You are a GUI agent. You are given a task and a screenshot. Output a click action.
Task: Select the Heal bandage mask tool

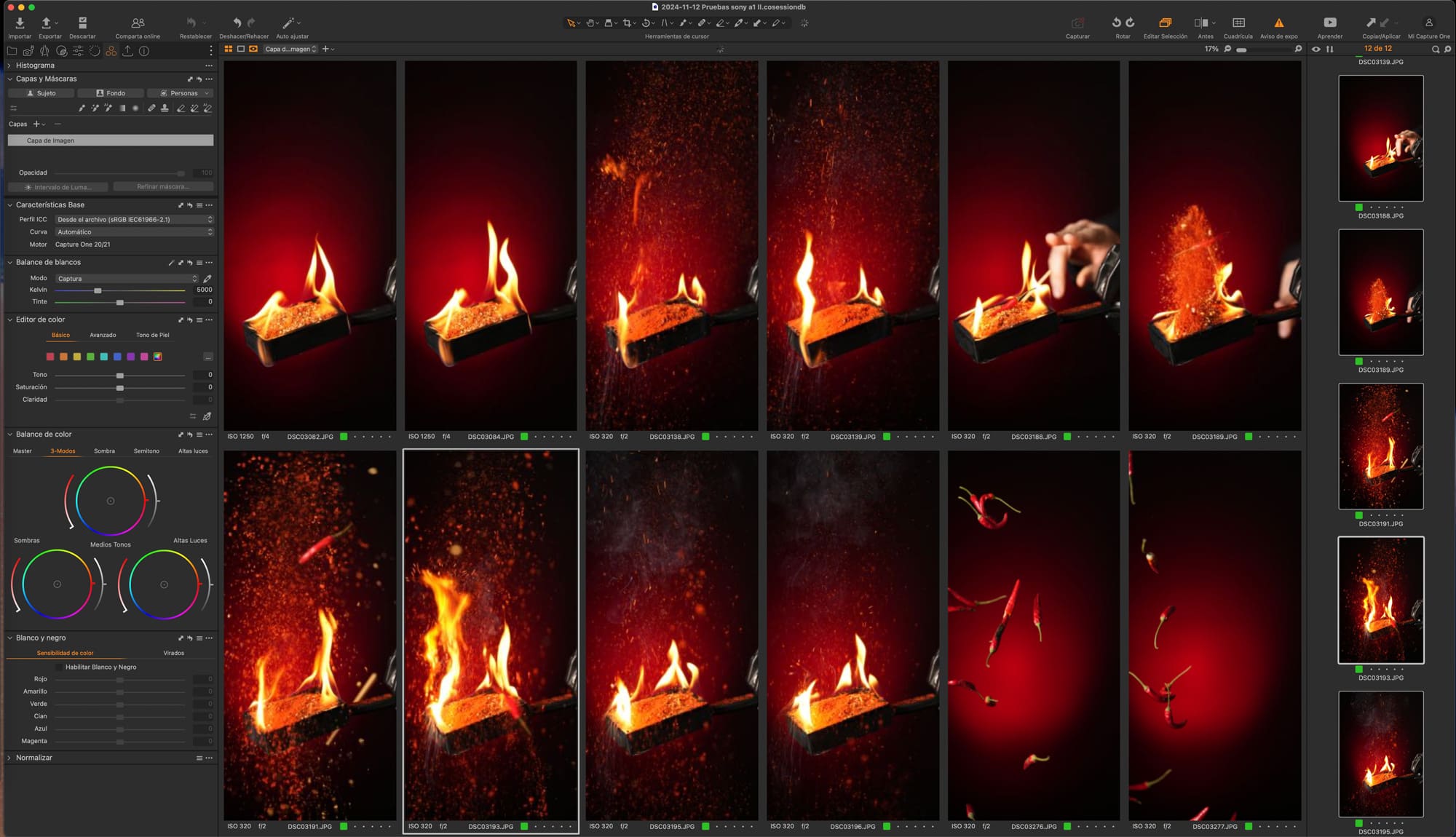click(151, 108)
